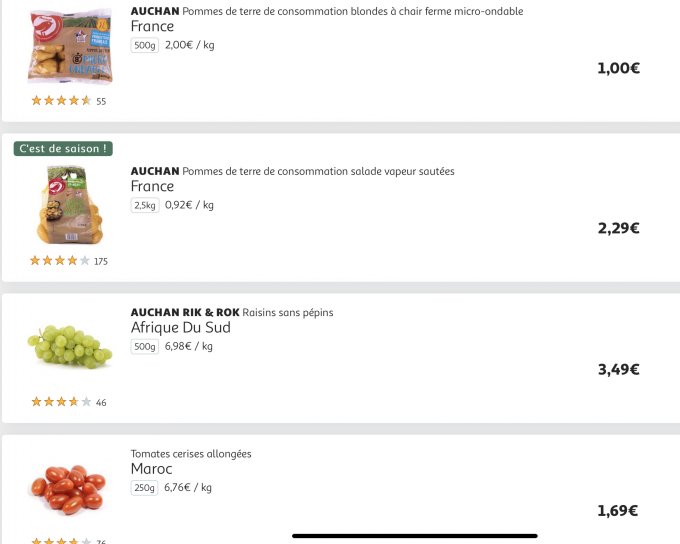Click the 1,00€ price
Image resolution: width=680 pixels, height=544 pixels.
click(618, 68)
